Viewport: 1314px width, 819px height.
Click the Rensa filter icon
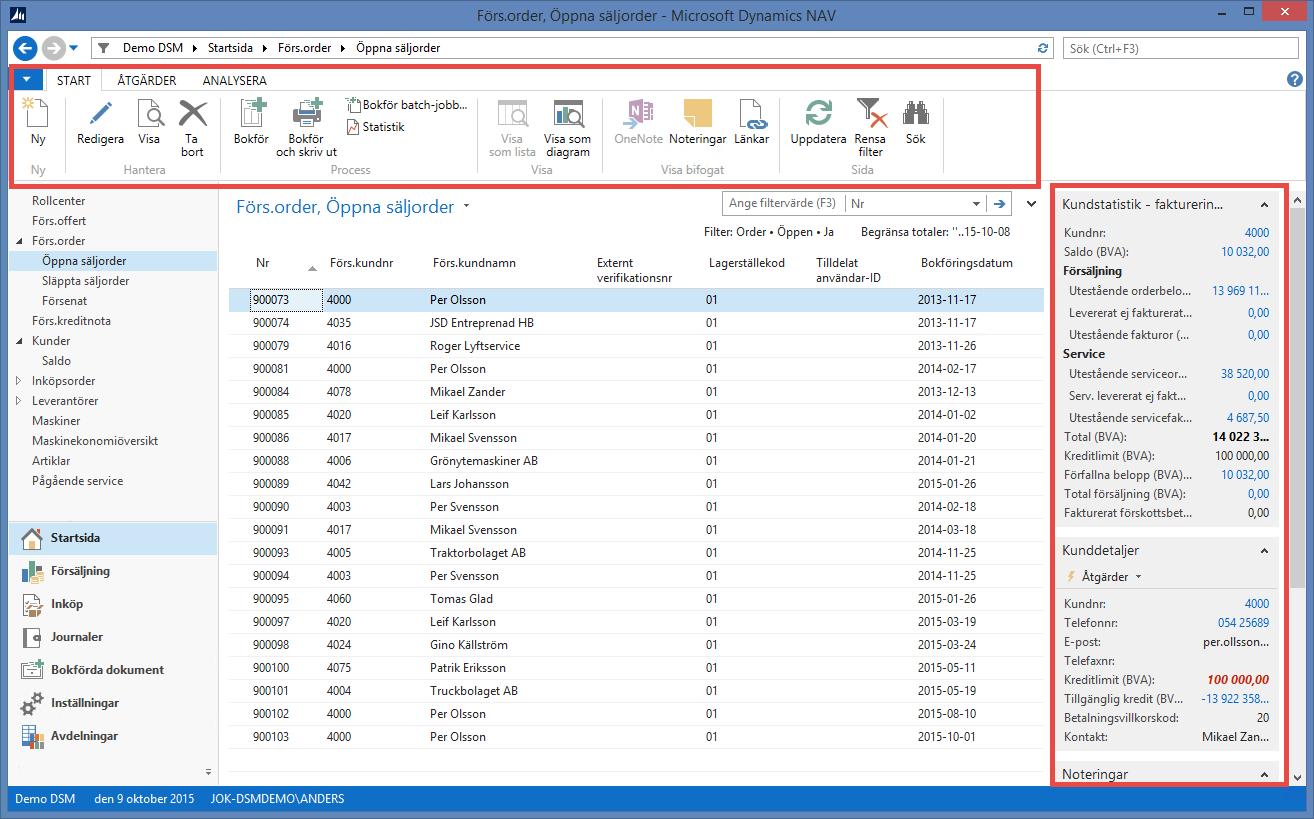(x=870, y=114)
